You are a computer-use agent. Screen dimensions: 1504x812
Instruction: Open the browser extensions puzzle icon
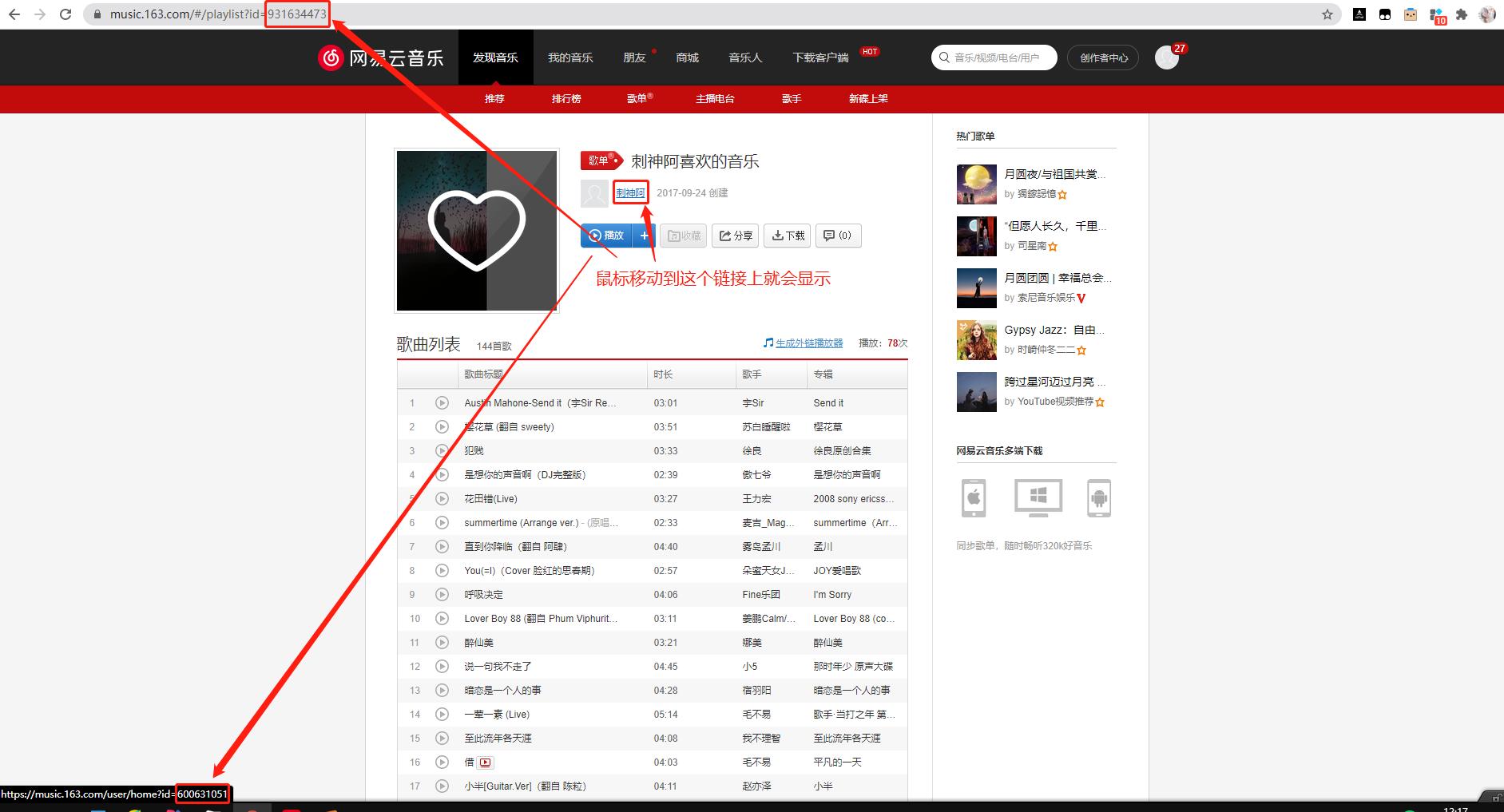pos(1462,14)
